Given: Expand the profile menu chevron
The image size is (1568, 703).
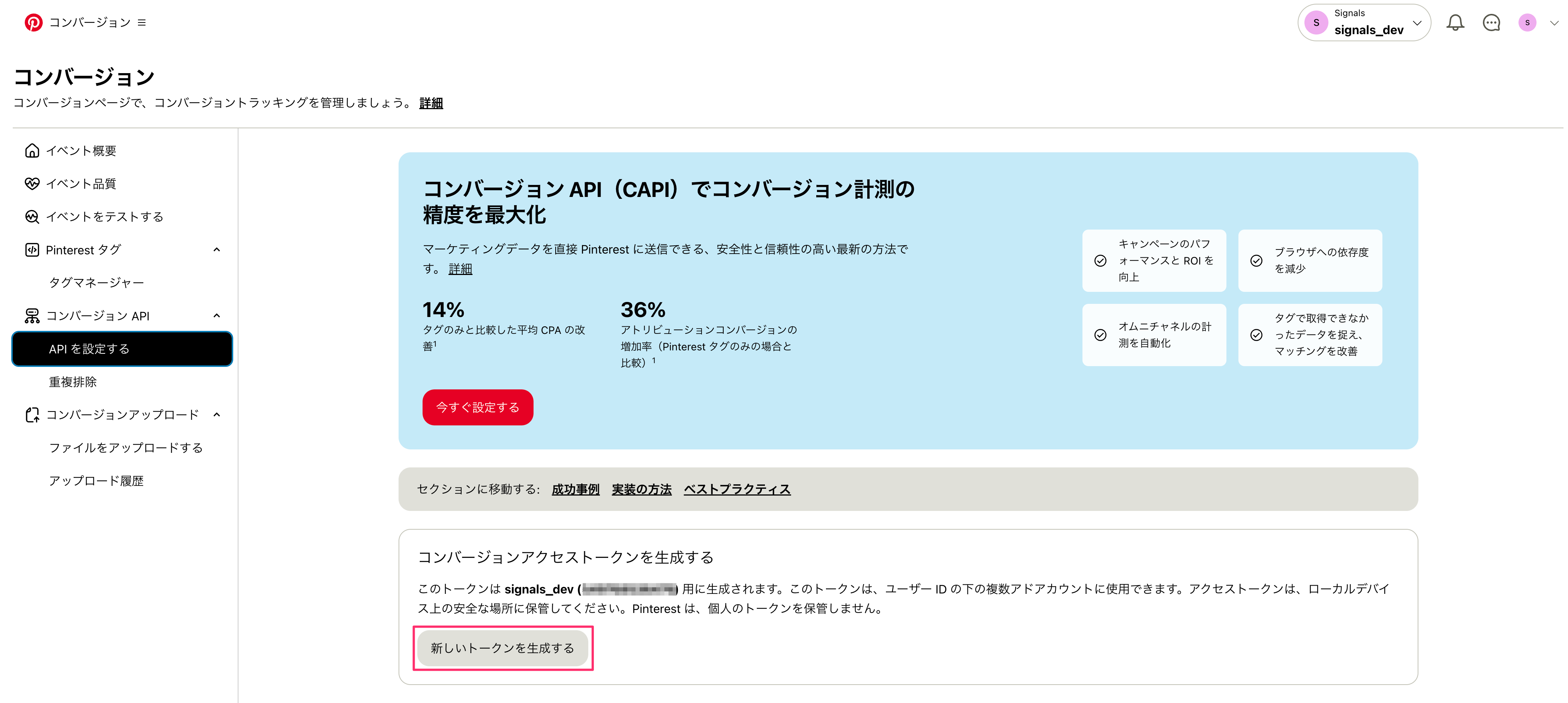Looking at the screenshot, I should tap(1554, 23).
